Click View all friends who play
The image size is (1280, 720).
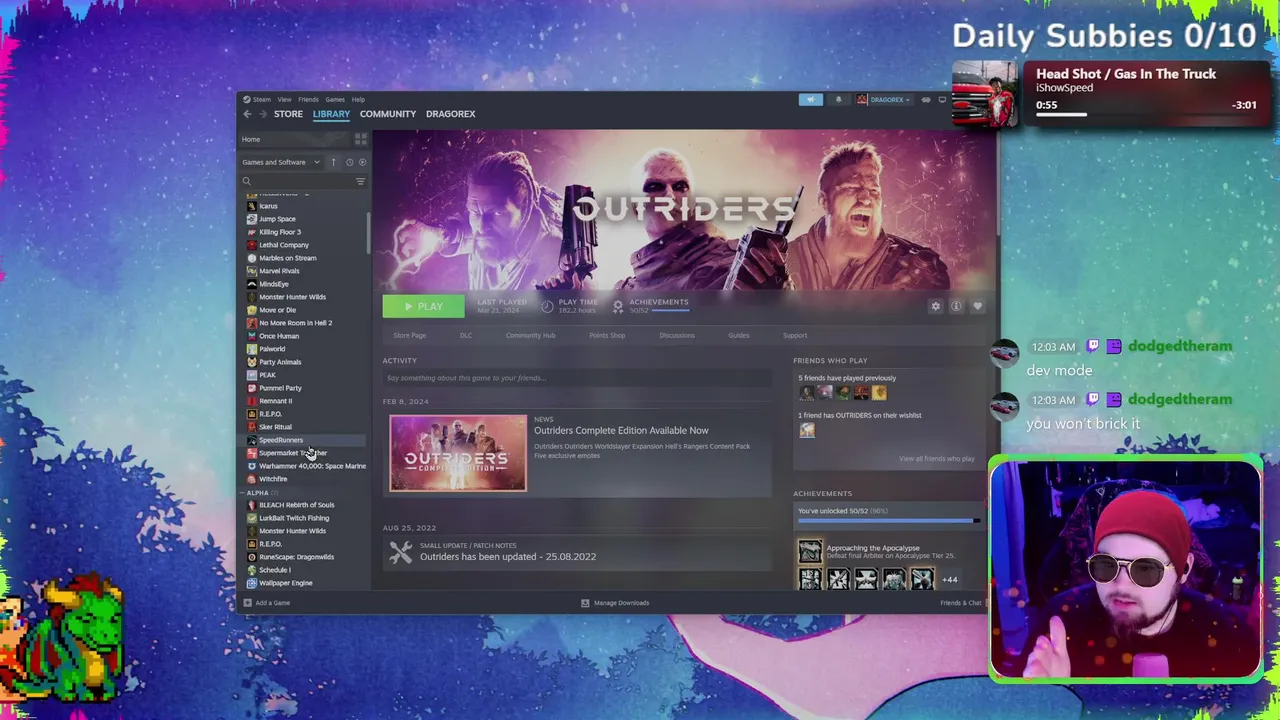click(x=936, y=459)
